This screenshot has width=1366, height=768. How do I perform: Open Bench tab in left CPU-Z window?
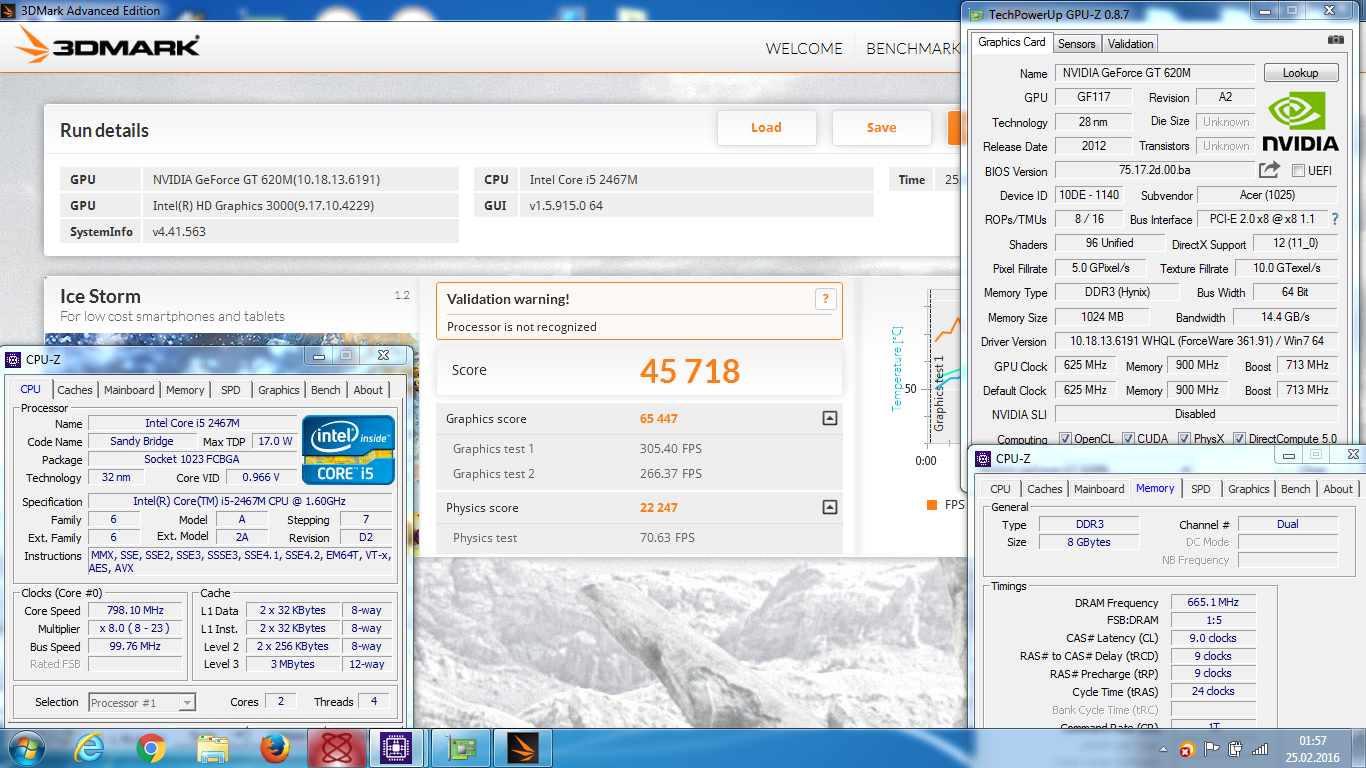(x=326, y=390)
